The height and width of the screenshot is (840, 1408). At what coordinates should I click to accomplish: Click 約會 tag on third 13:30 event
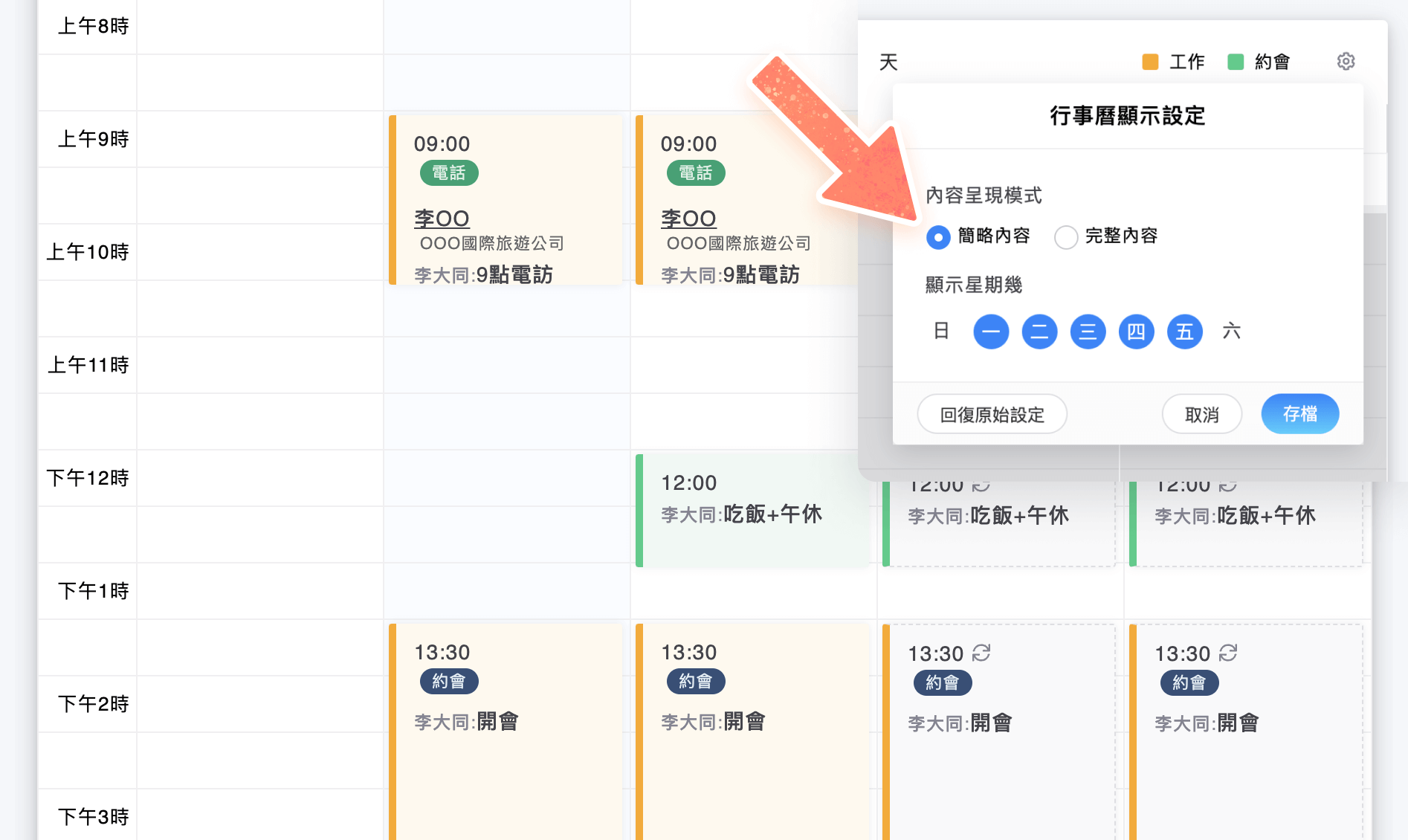pyautogui.click(x=943, y=682)
